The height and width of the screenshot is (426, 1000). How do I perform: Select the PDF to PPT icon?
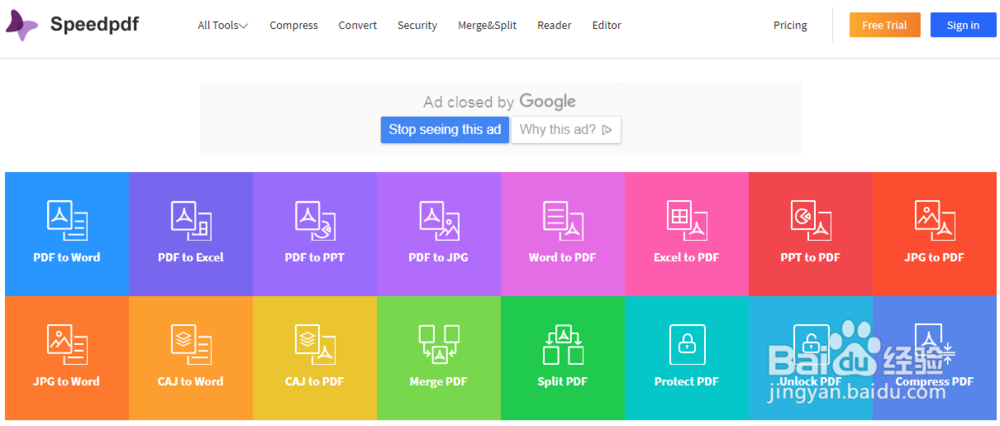[315, 221]
